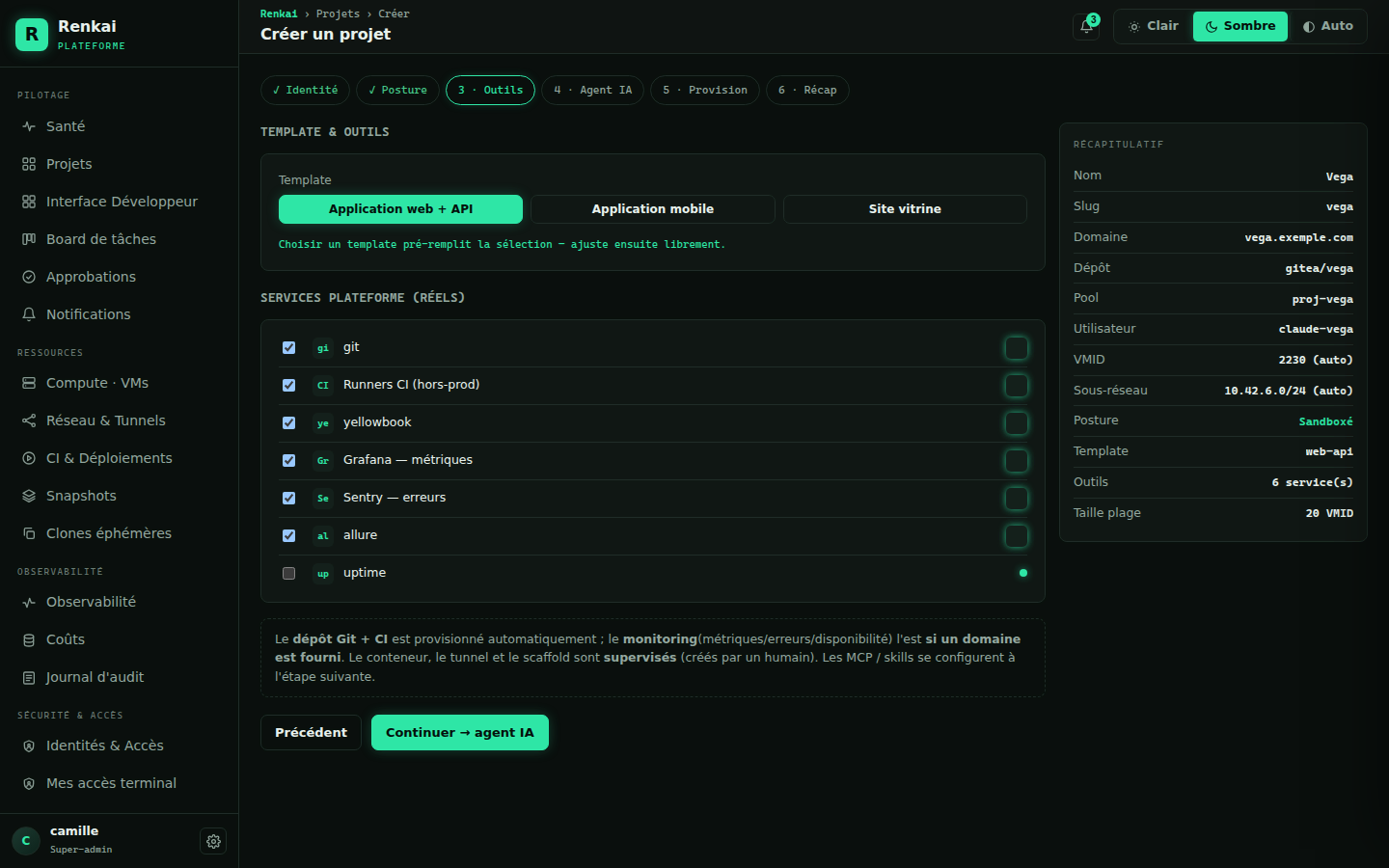Uncheck the Grafana — métriques checkbox

(288, 460)
